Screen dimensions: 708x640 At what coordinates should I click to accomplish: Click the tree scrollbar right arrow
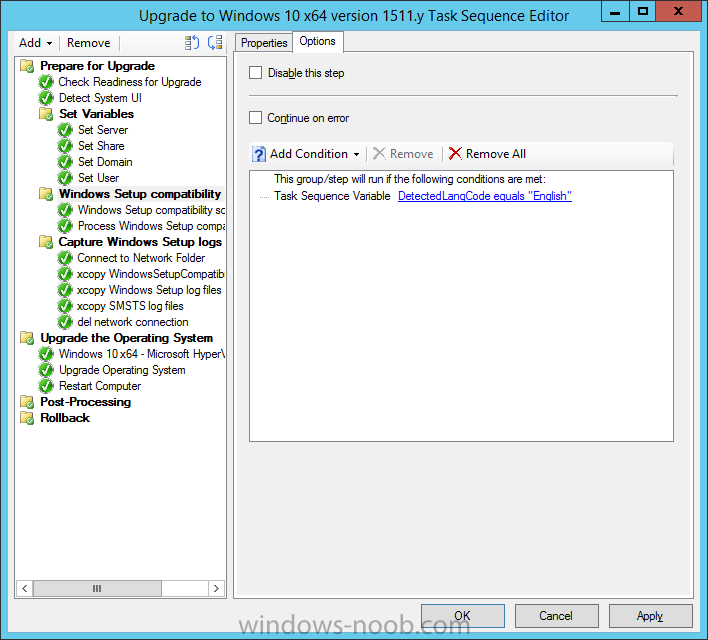click(x=216, y=589)
